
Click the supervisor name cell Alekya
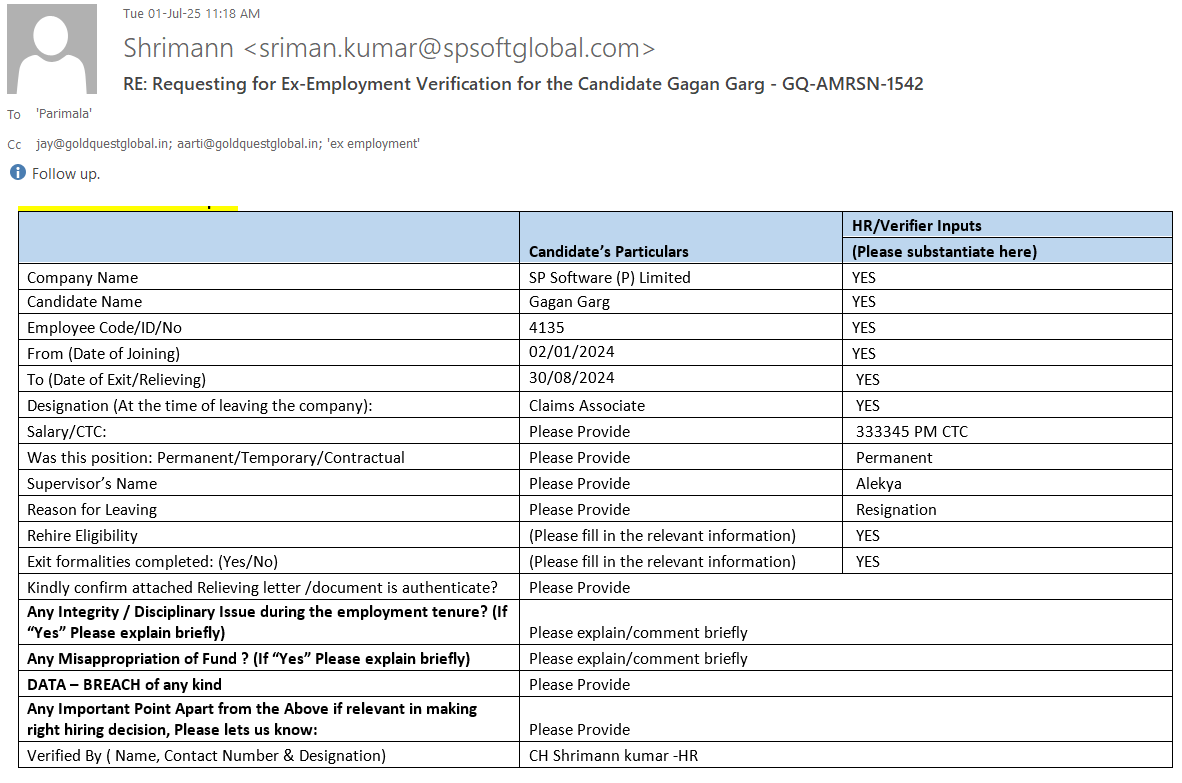pos(878,484)
